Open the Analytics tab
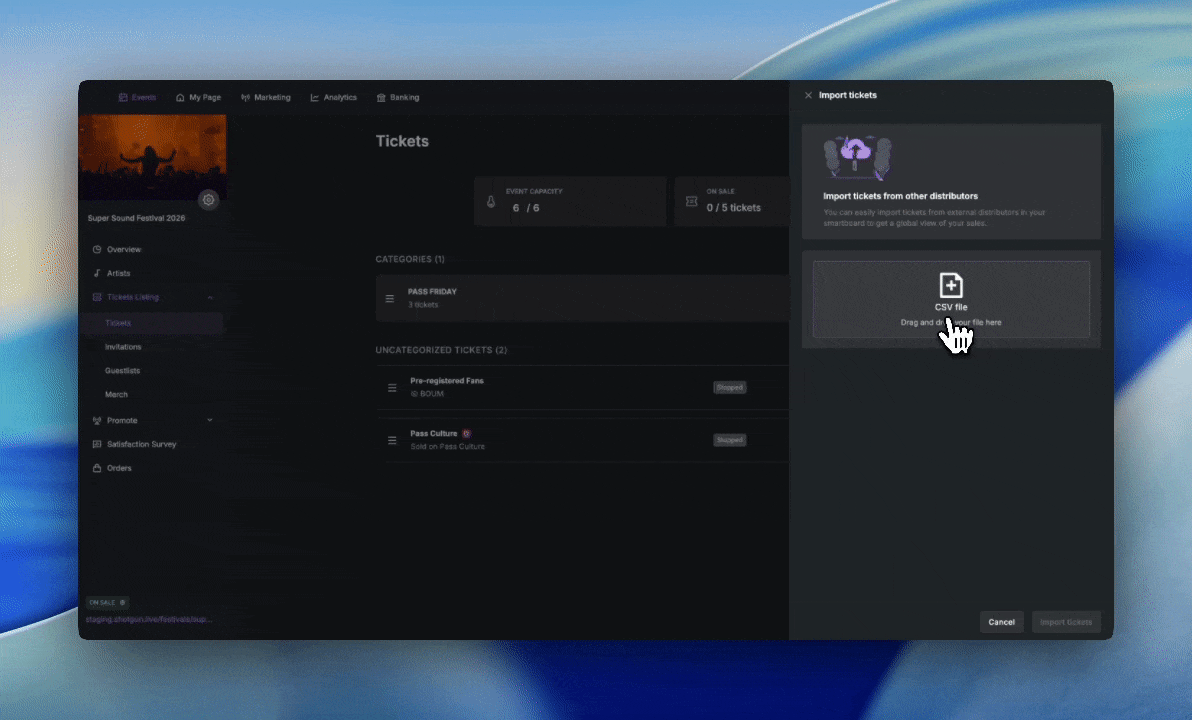 coord(334,97)
